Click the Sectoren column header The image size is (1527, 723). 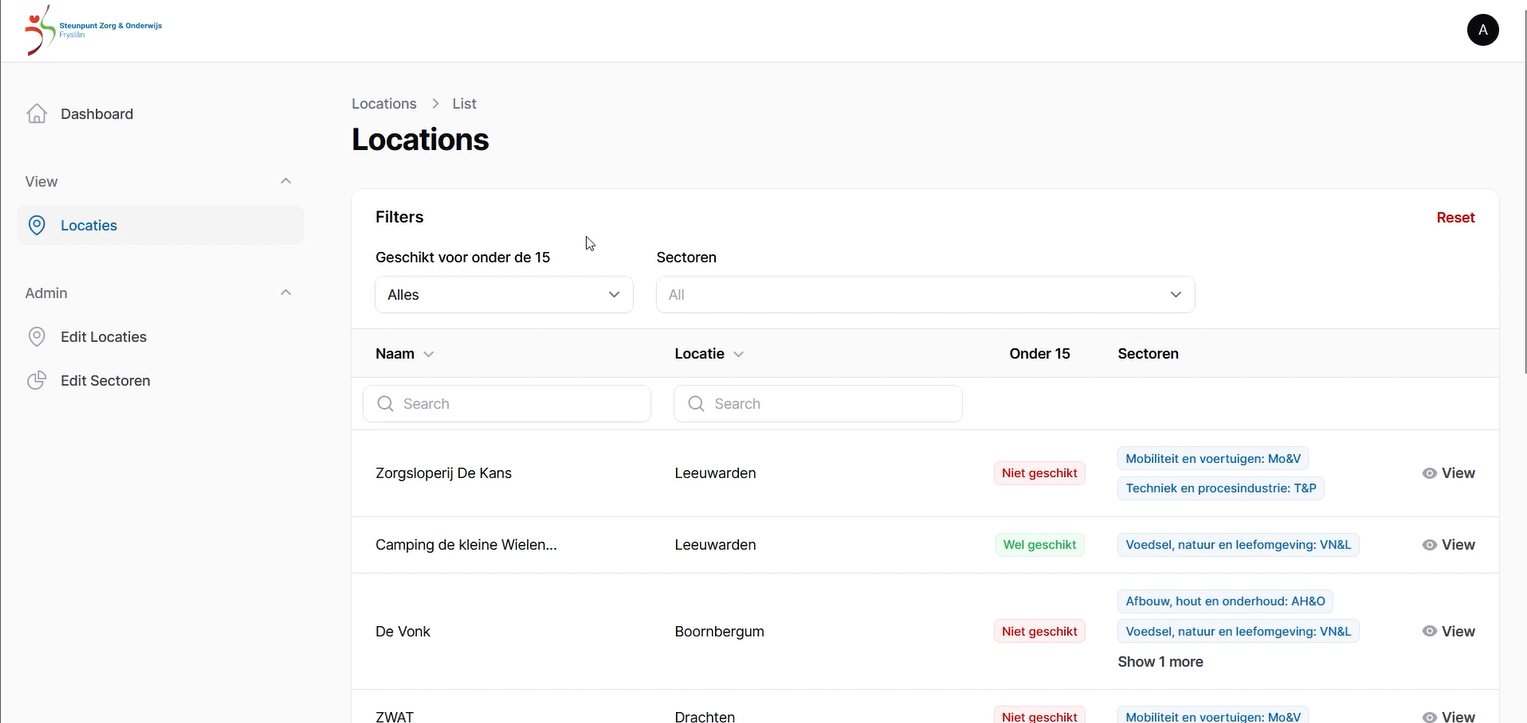point(1148,354)
